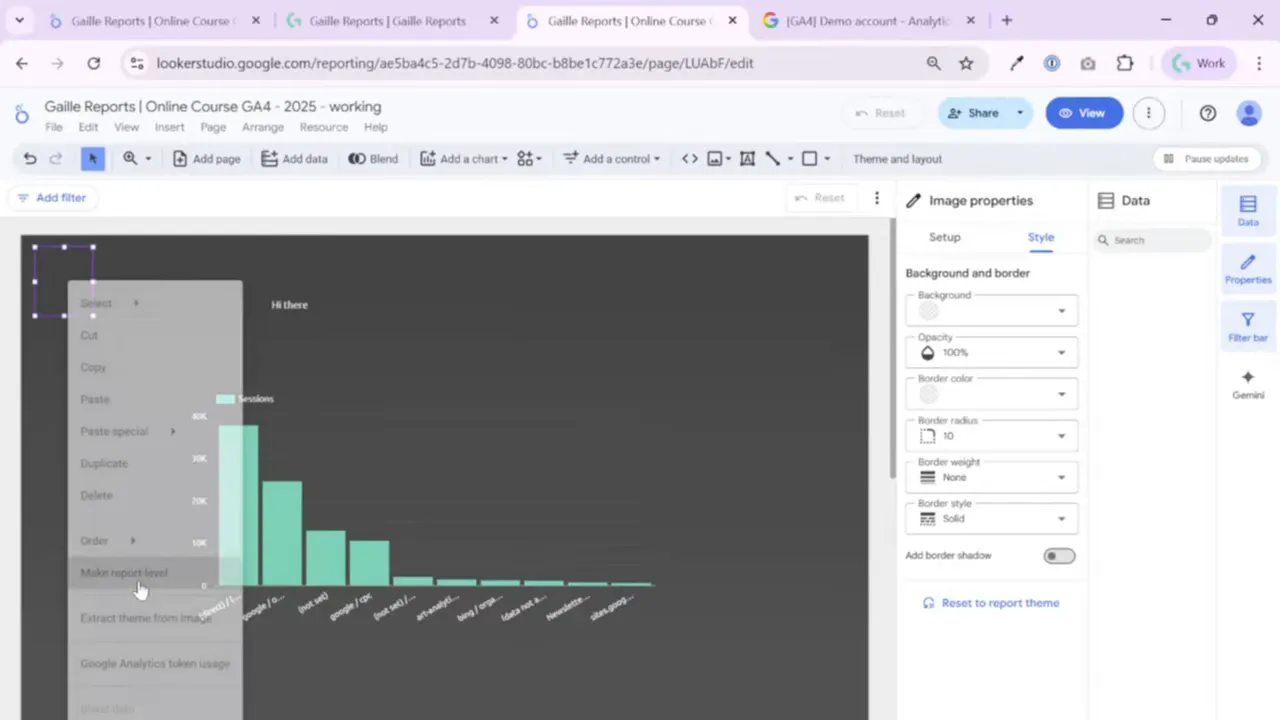Open the Filter bar panel
Image resolution: width=1280 pixels, height=720 pixels.
(x=1247, y=326)
